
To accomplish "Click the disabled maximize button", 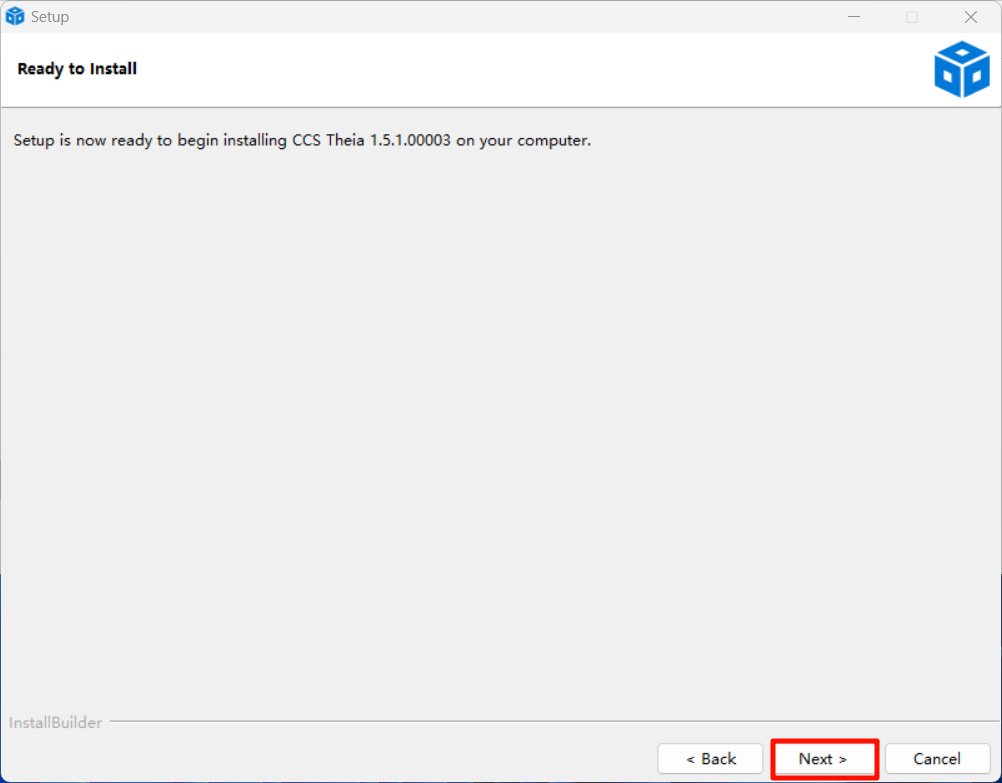I will point(912,17).
